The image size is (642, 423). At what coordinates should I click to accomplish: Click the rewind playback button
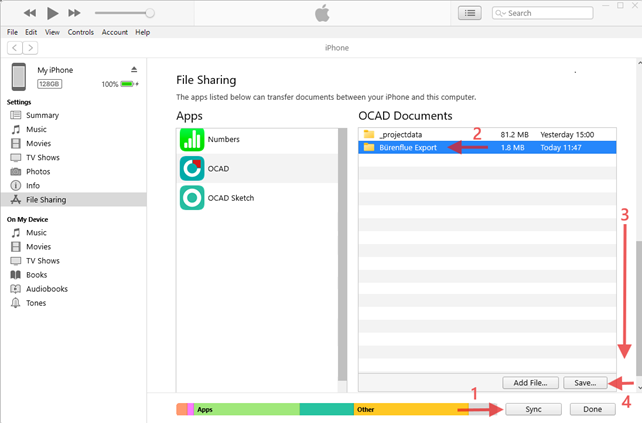click(x=29, y=13)
